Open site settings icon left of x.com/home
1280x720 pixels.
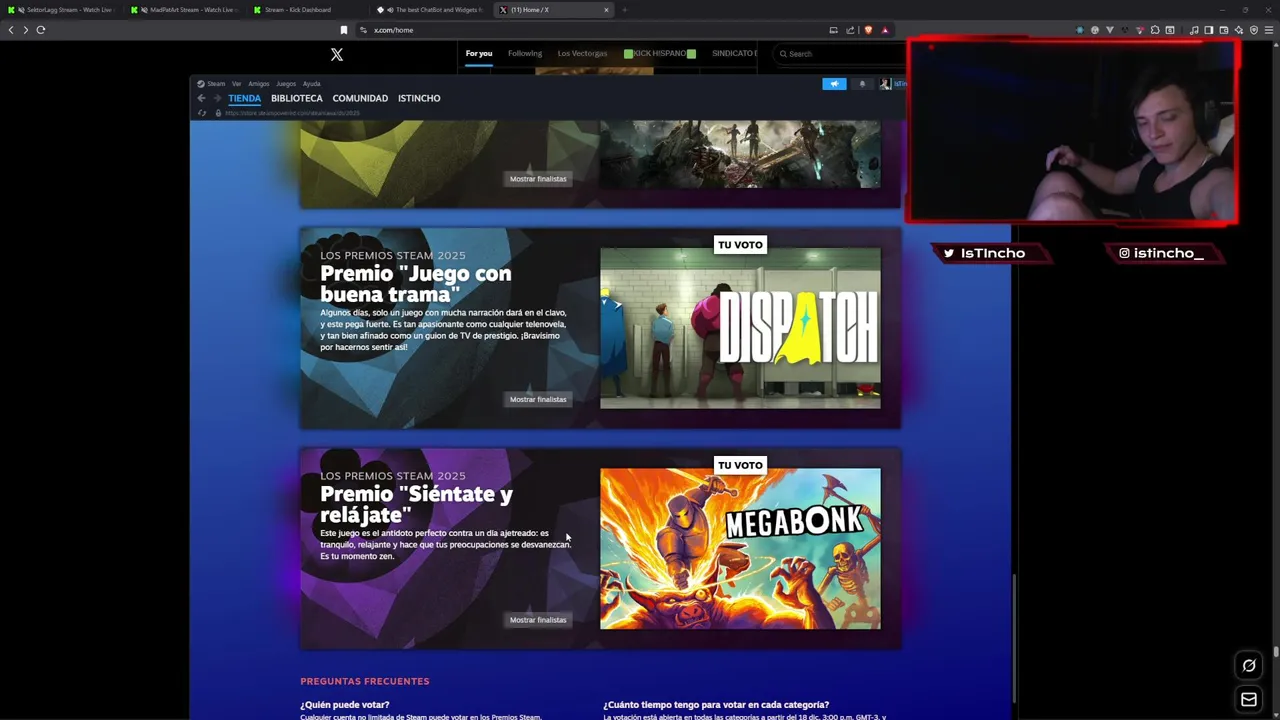coord(363,30)
